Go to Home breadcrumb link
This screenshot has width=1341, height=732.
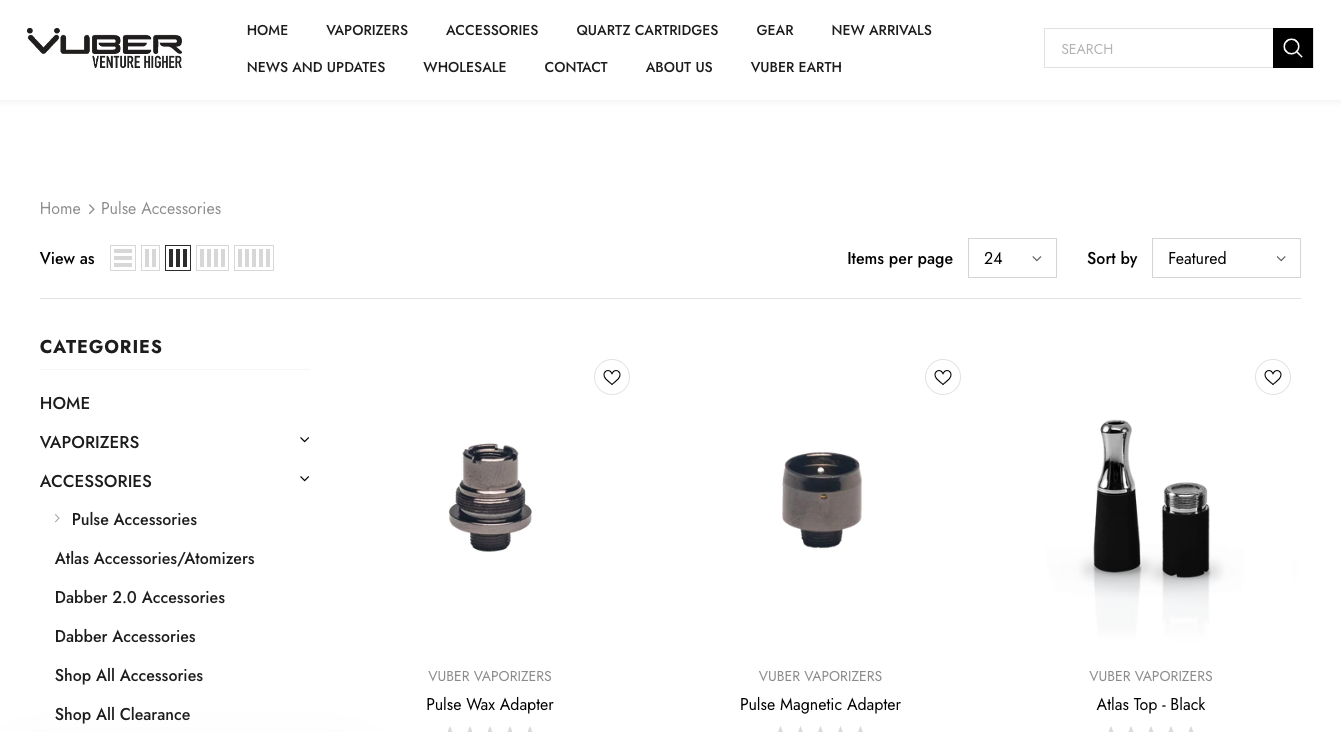tap(60, 209)
